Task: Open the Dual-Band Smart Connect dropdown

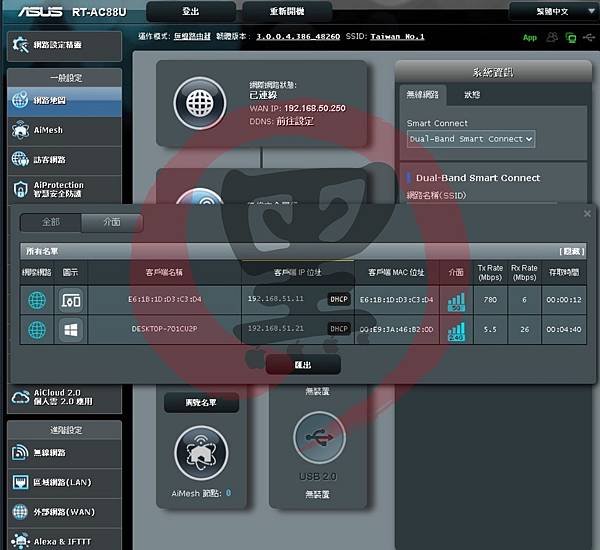Action: coord(471,139)
